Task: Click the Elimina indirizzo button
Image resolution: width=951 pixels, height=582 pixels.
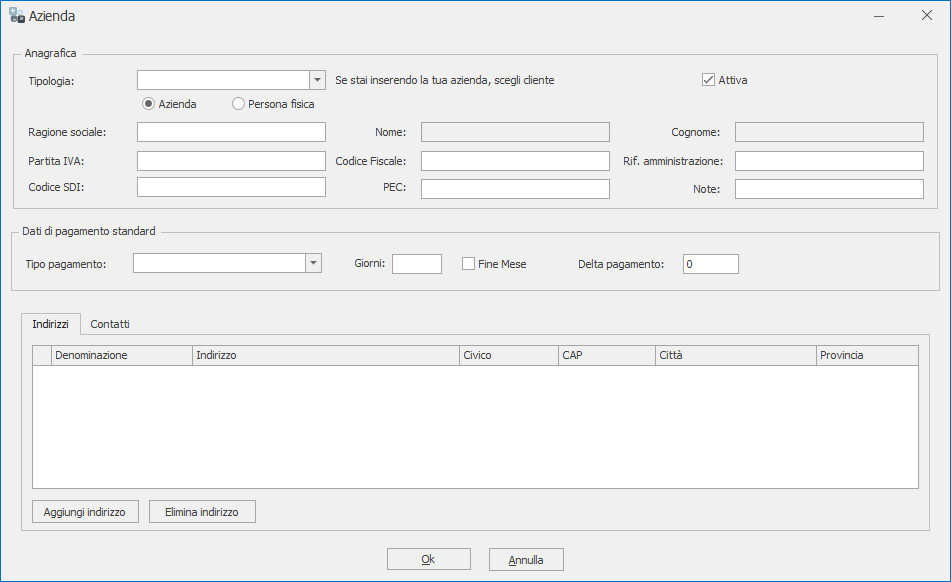Action: click(x=202, y=512)
